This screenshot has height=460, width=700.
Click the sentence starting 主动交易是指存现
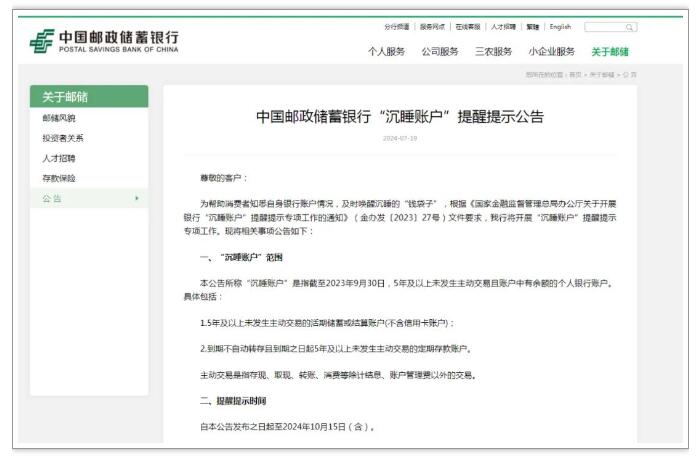(x=338, y=375)
